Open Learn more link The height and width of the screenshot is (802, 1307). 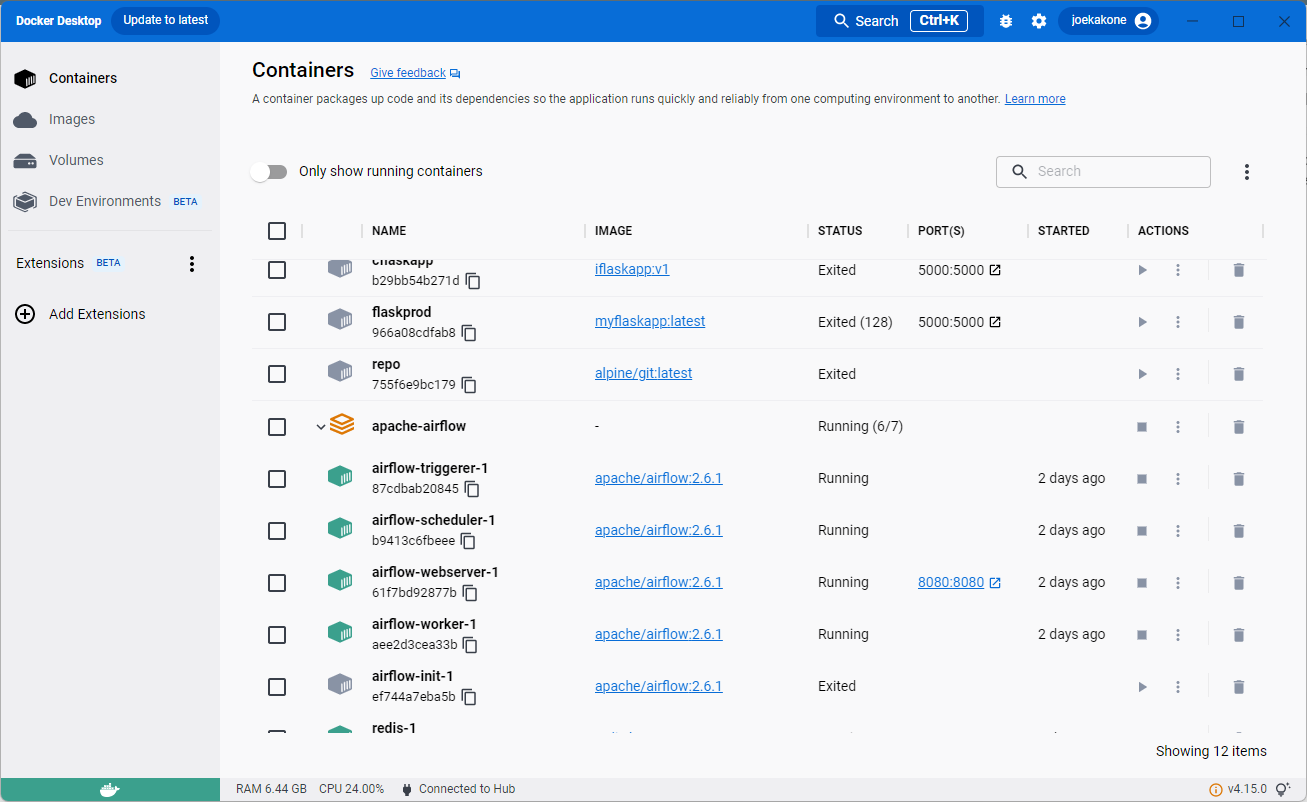tap(1035, 99)
